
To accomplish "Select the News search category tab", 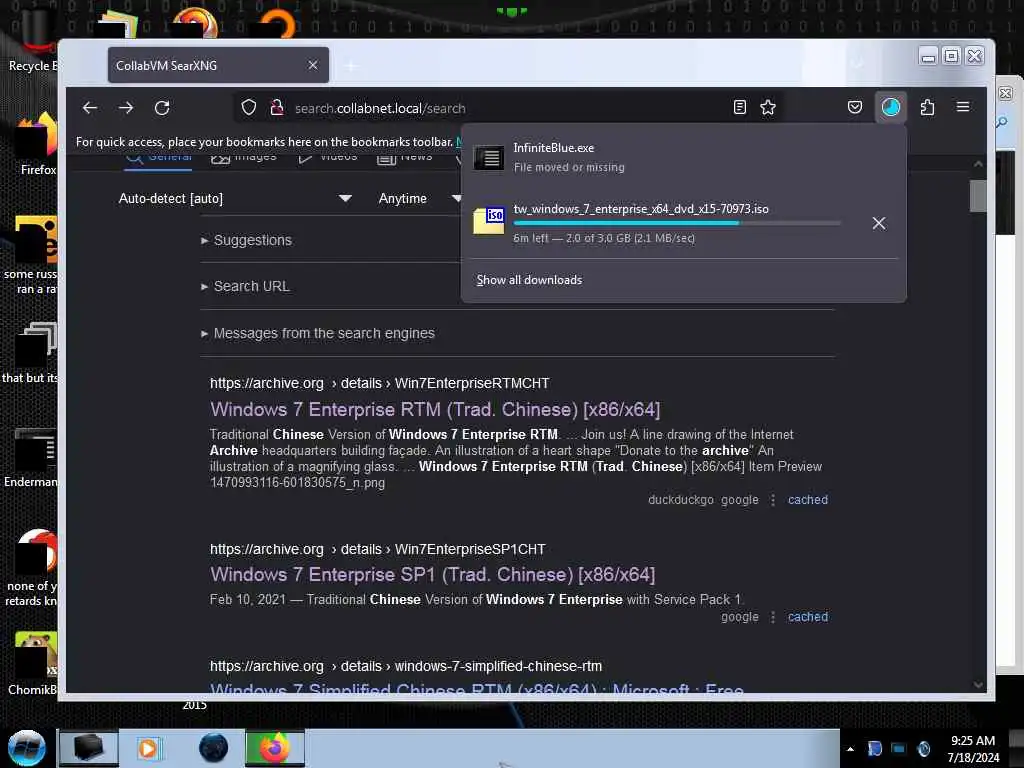I will (405, 159).
